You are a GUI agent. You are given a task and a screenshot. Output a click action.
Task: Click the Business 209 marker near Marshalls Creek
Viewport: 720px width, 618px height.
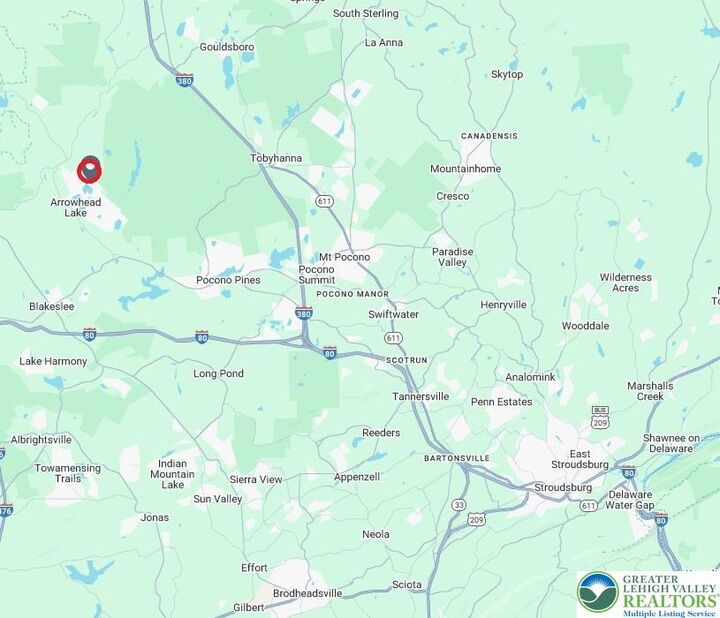[600, 418]
